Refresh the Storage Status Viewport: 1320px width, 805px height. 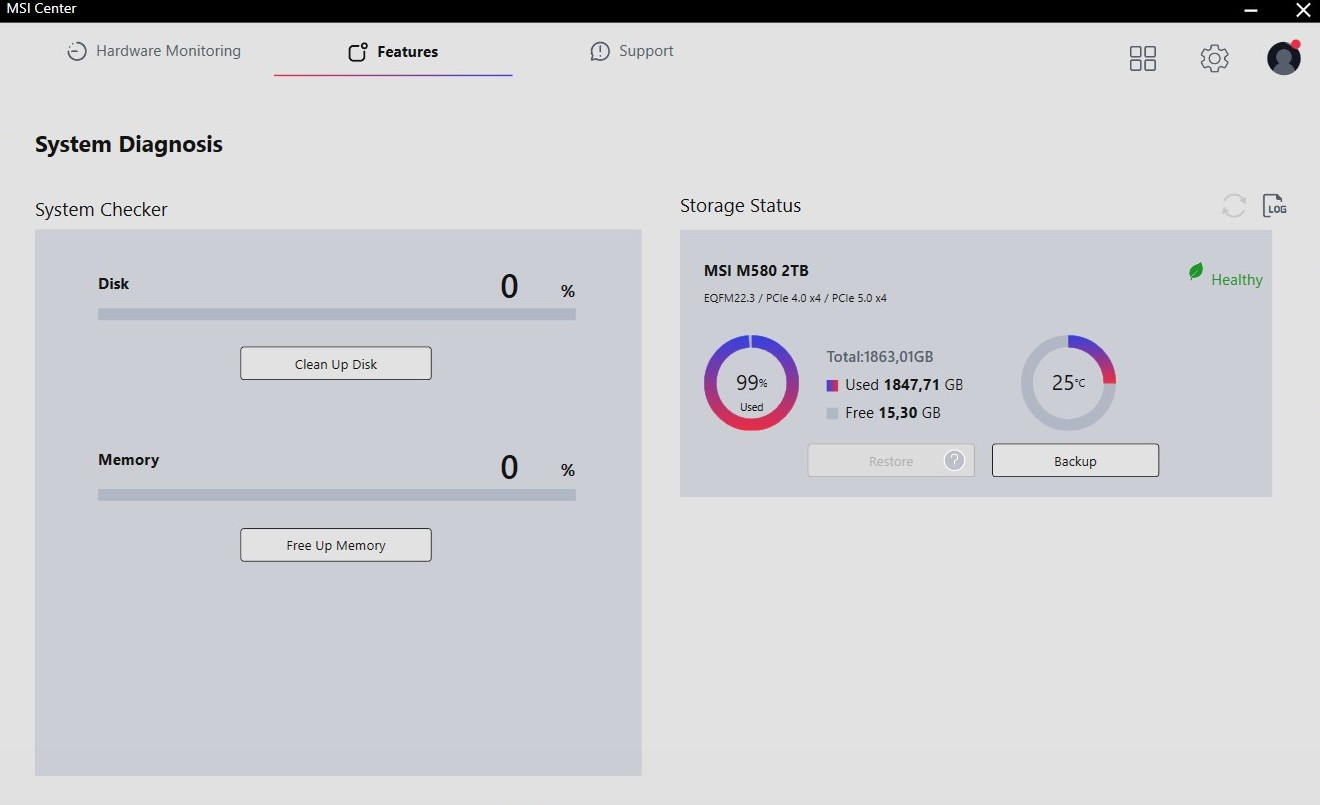[x=1234, y=206]
